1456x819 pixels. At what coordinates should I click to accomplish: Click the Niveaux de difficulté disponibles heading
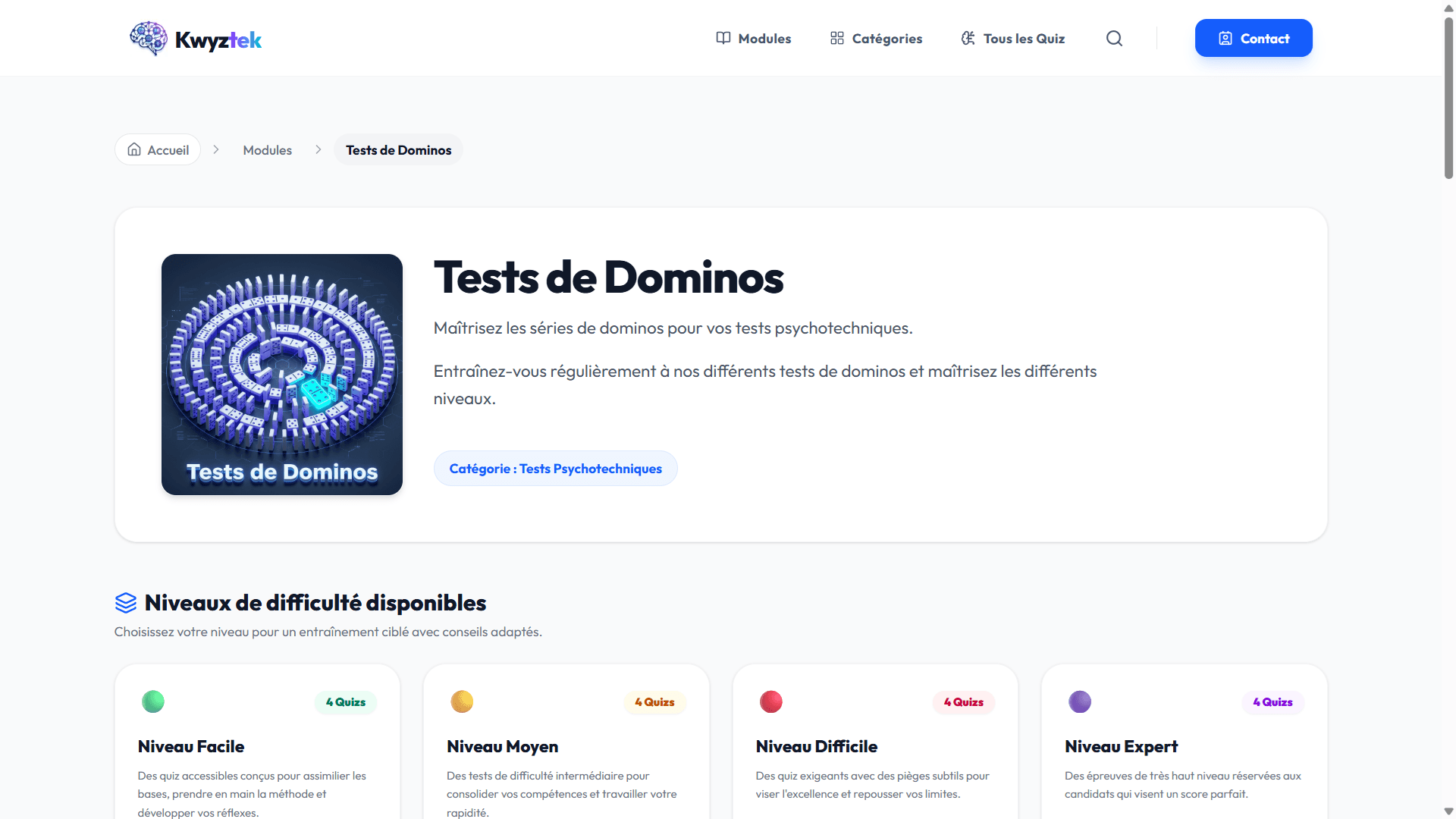coord(315,603)
